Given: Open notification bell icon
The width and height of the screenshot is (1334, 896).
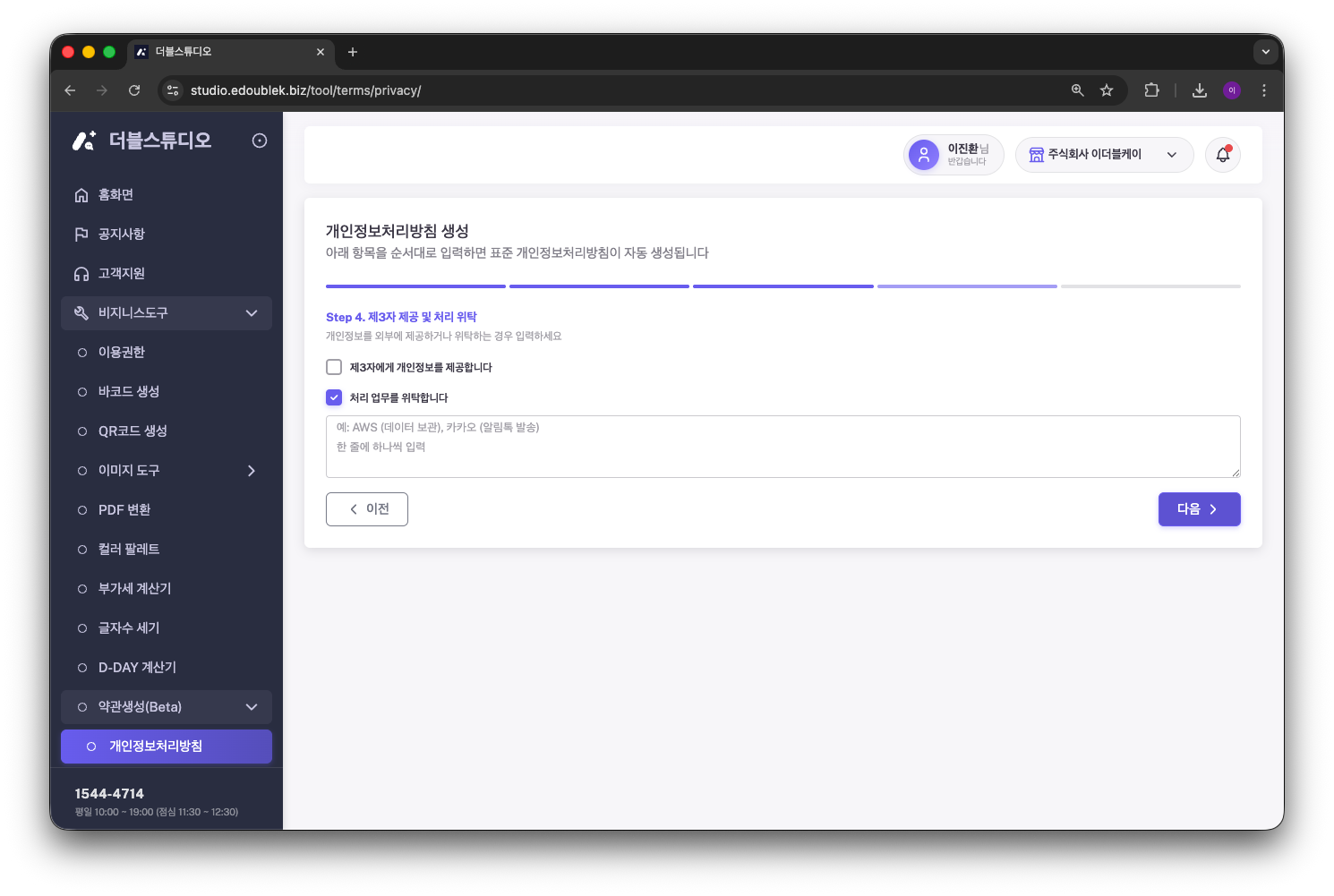Looking at the screenshot, I should pyautogui.click(x=1223, y=155).
